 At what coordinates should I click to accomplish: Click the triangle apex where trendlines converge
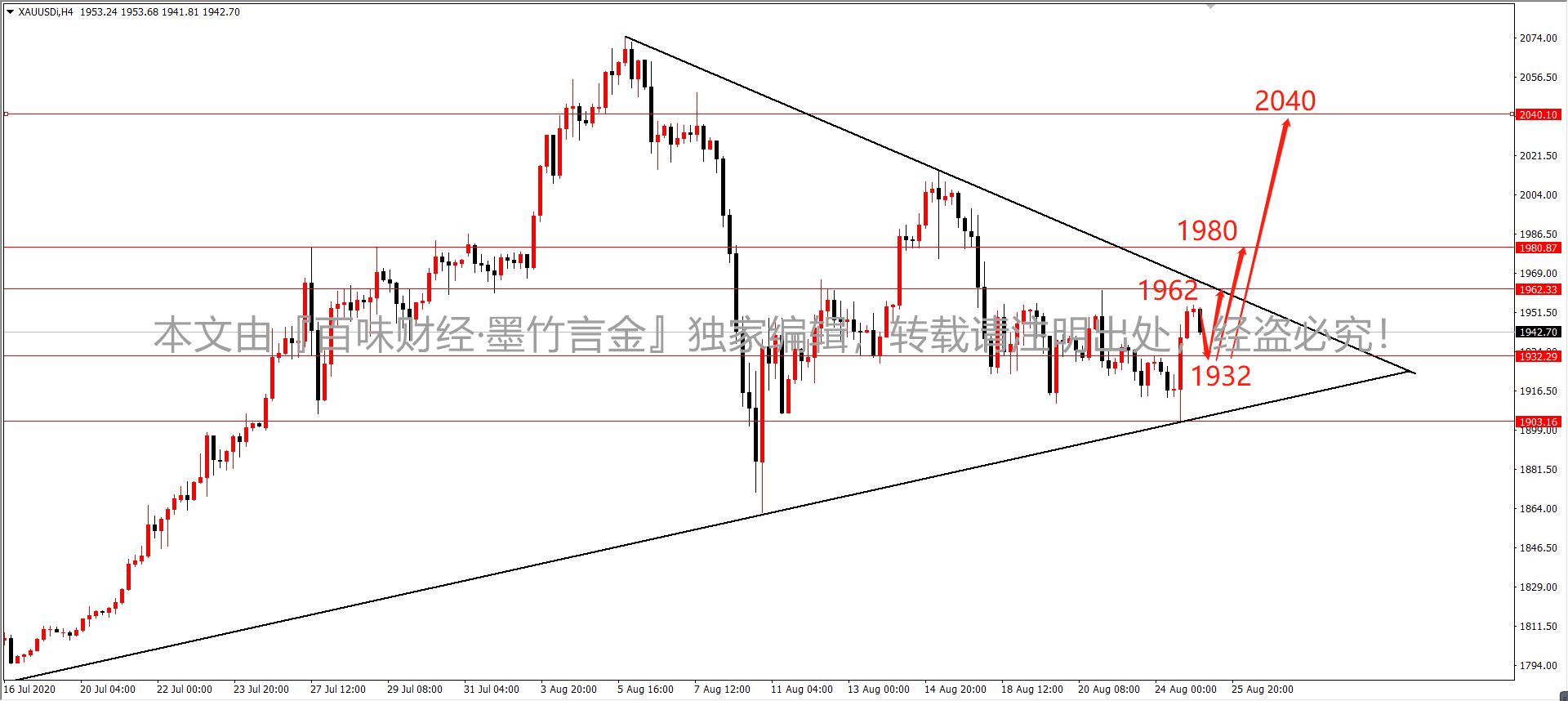[1414, 373]
